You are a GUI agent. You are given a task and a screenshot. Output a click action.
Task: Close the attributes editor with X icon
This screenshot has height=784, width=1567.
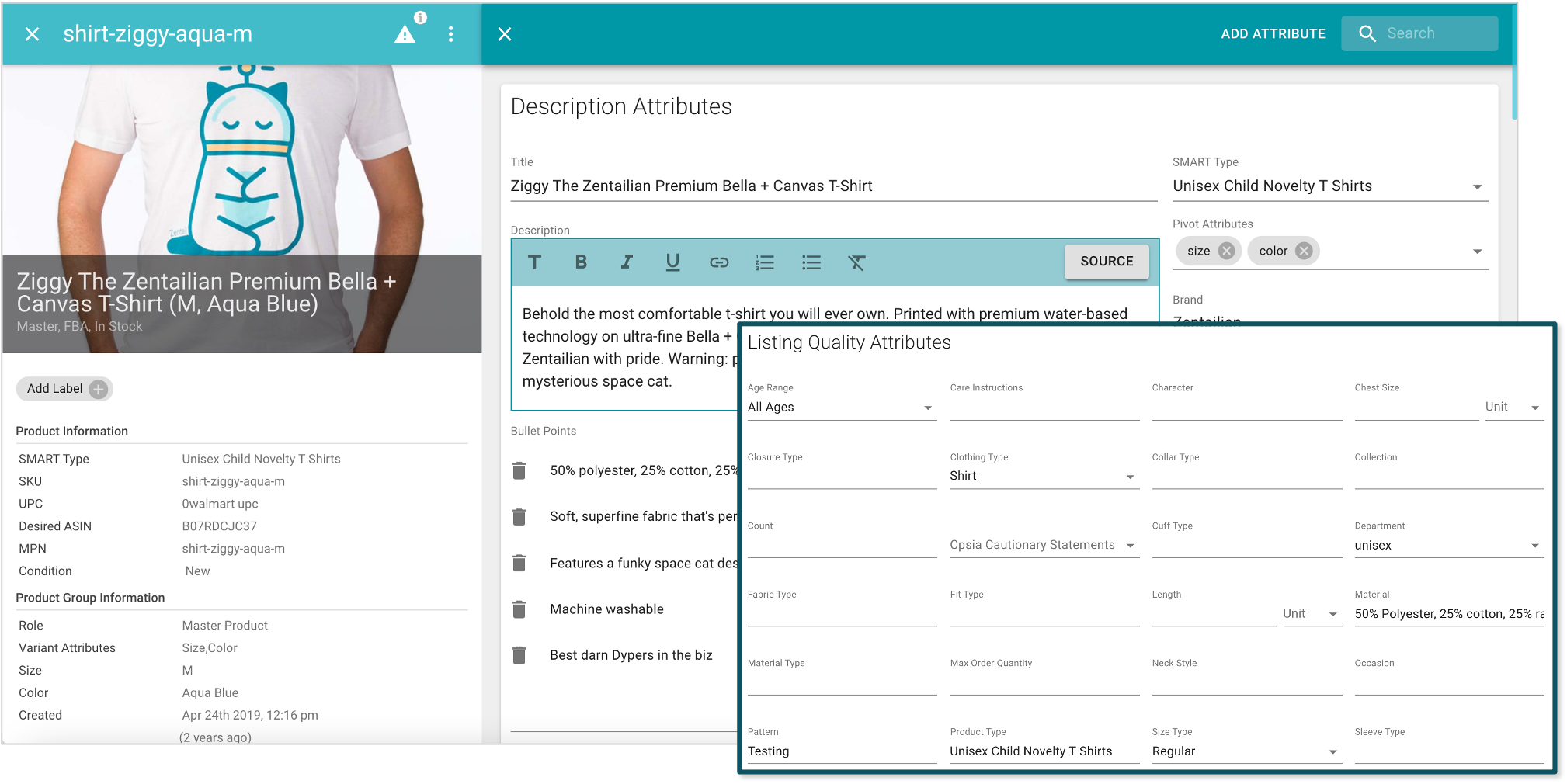pos(505,34)
